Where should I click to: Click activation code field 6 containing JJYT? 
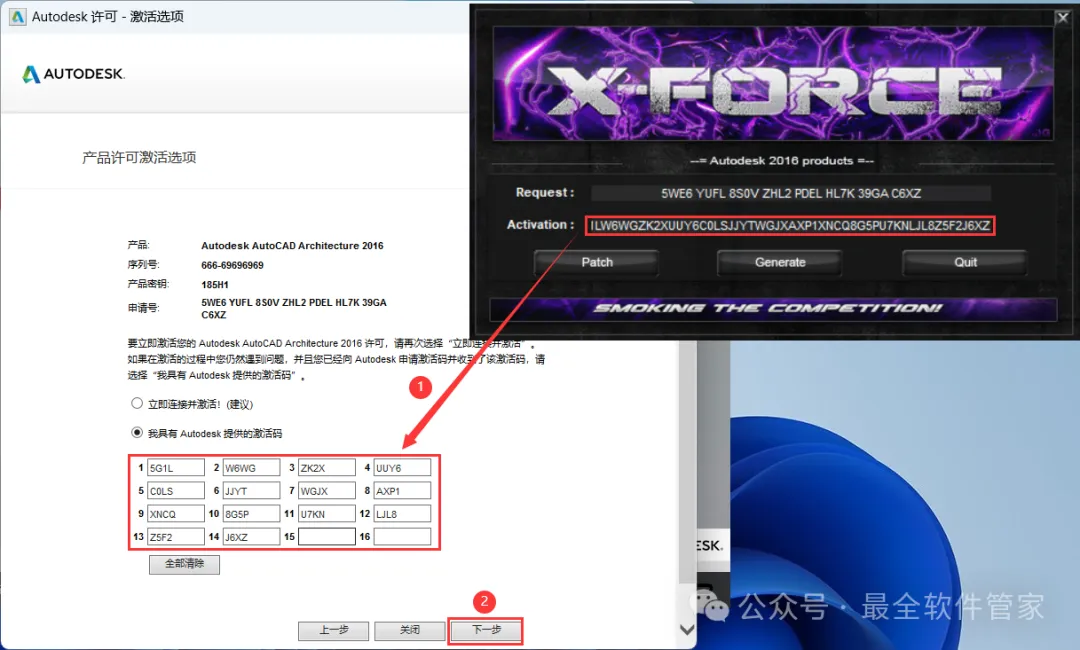pyautogui.click(x=251, y=490)
